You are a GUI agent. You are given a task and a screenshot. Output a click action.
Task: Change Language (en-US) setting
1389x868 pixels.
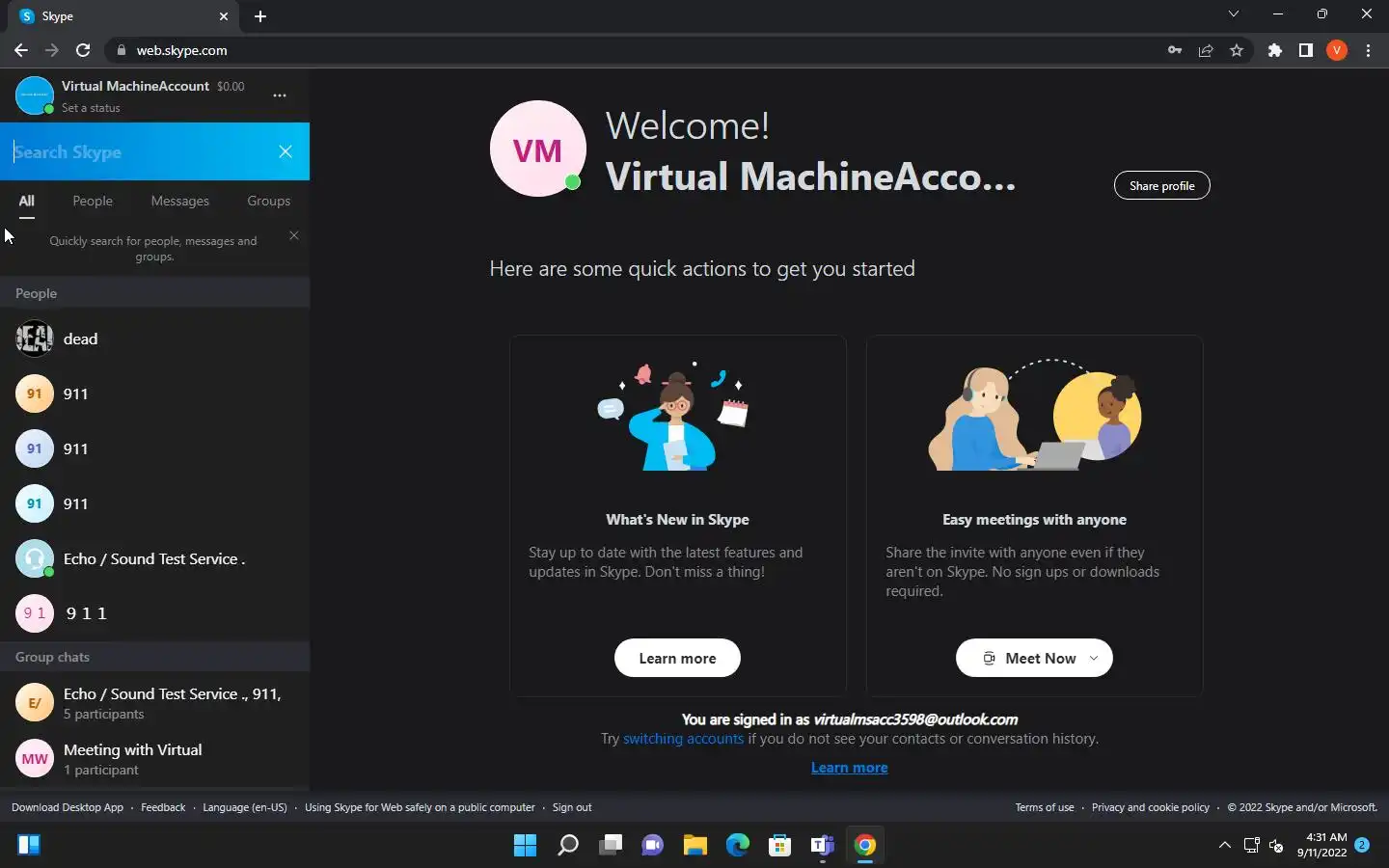[x=245, y=807]
